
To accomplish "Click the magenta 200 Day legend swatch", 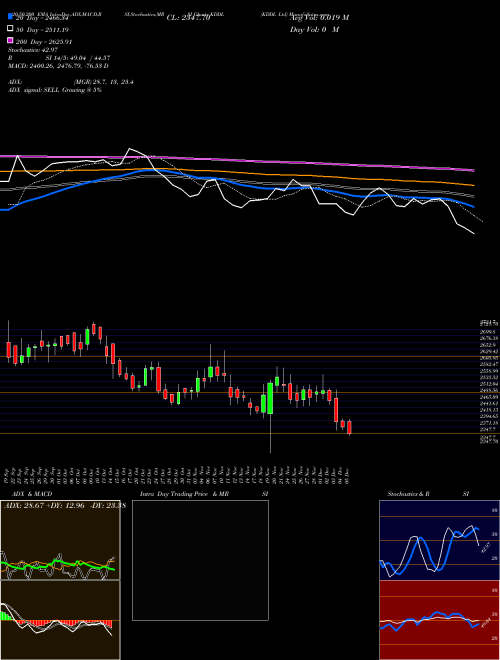I will point(10,41).
